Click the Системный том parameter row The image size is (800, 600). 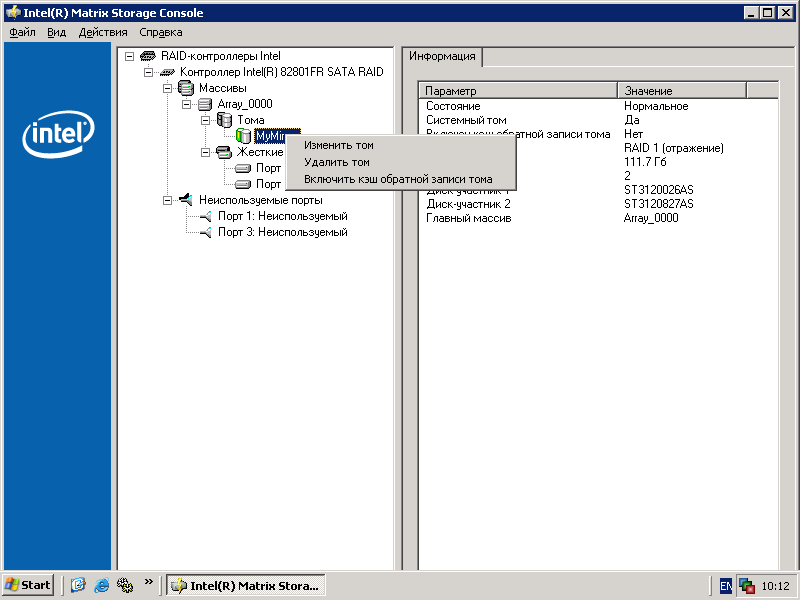tap(466, 120)
